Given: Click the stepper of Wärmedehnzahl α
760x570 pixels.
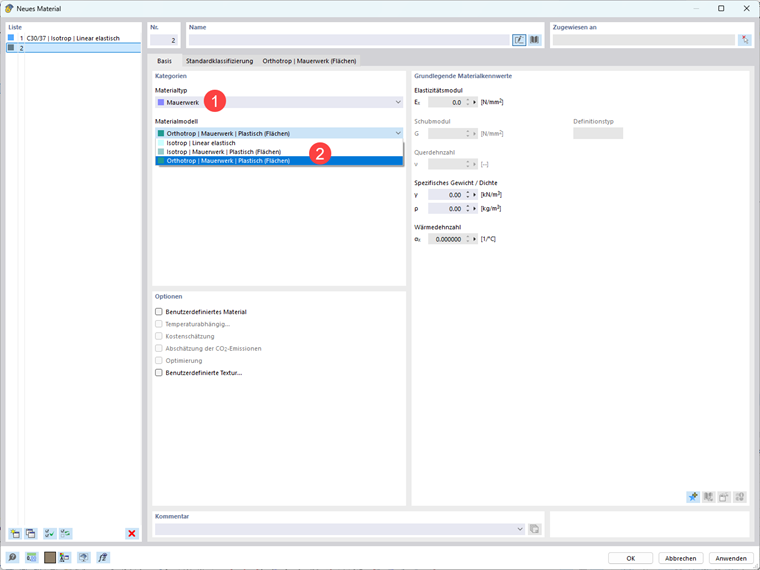Looking at the screenshot, I should (468, 239).
